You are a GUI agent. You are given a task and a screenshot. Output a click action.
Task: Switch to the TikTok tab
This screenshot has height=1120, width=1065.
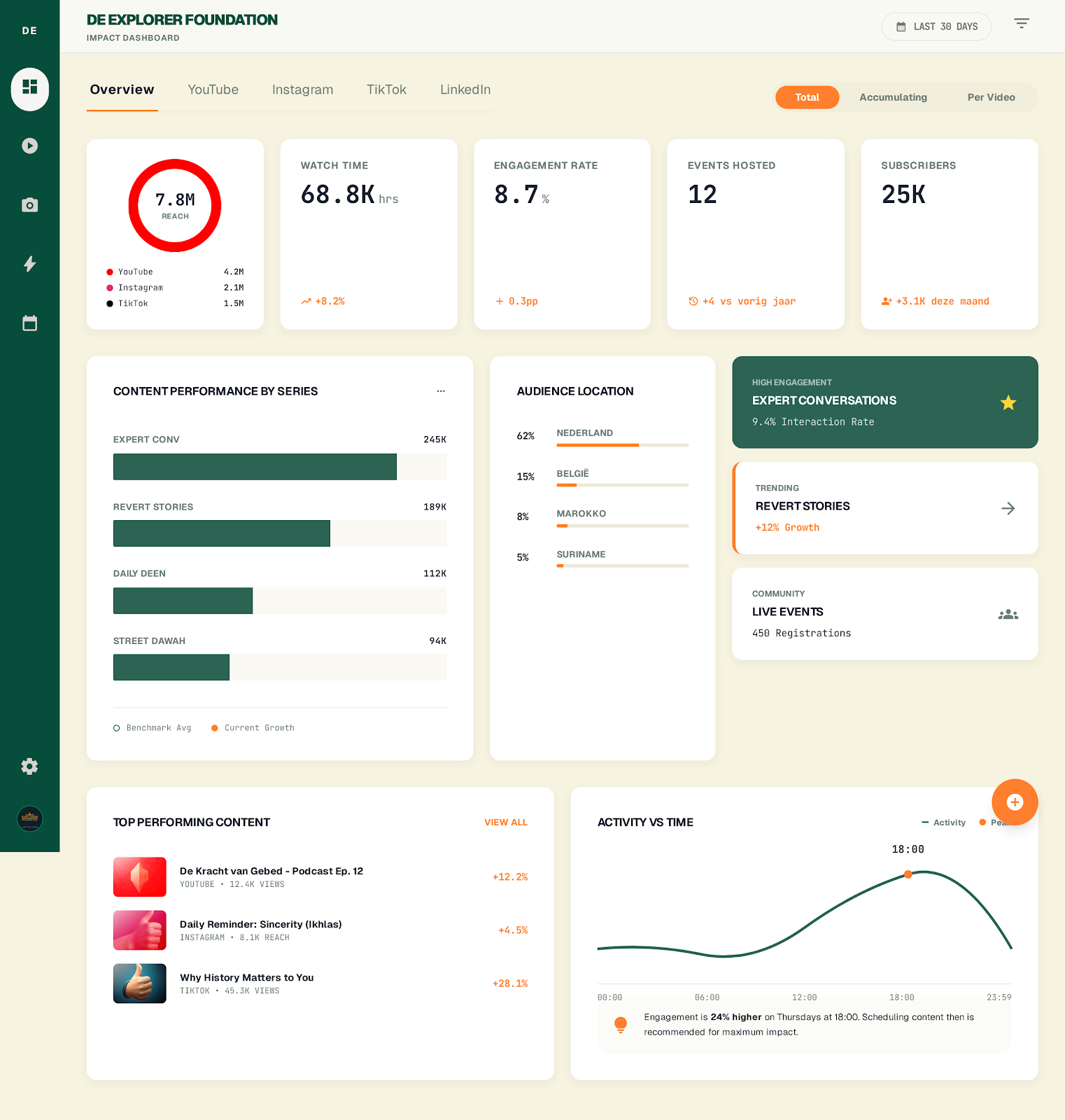click(386, 90)
